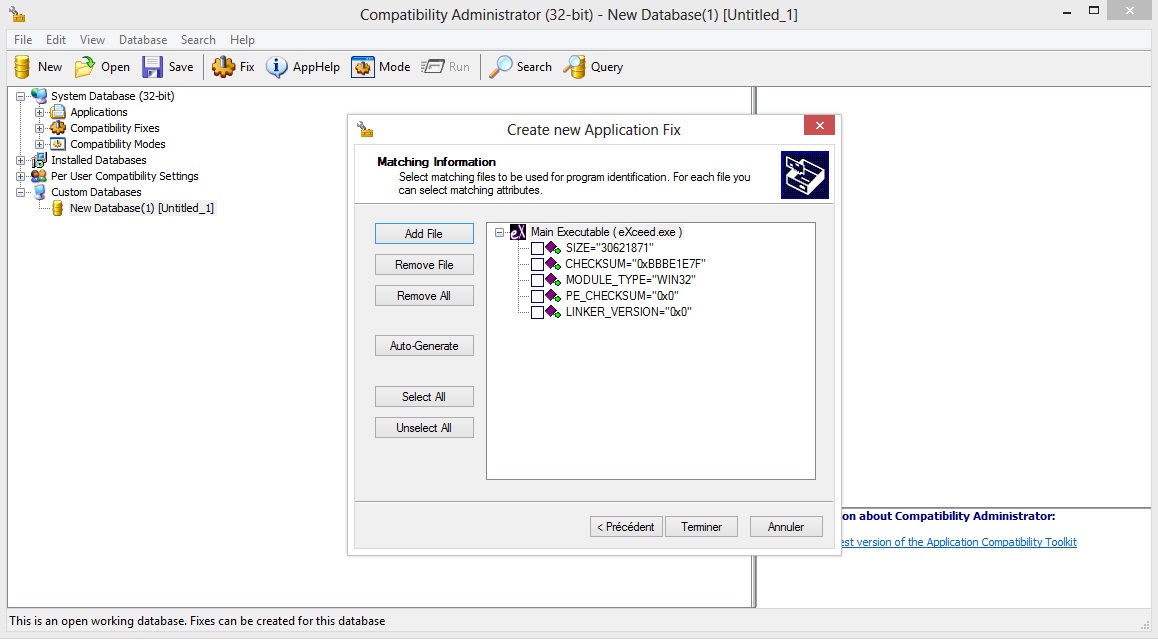This screenshot has width=1158, height=640.
Task: Open the Edit menu
Action: (56, 40)
